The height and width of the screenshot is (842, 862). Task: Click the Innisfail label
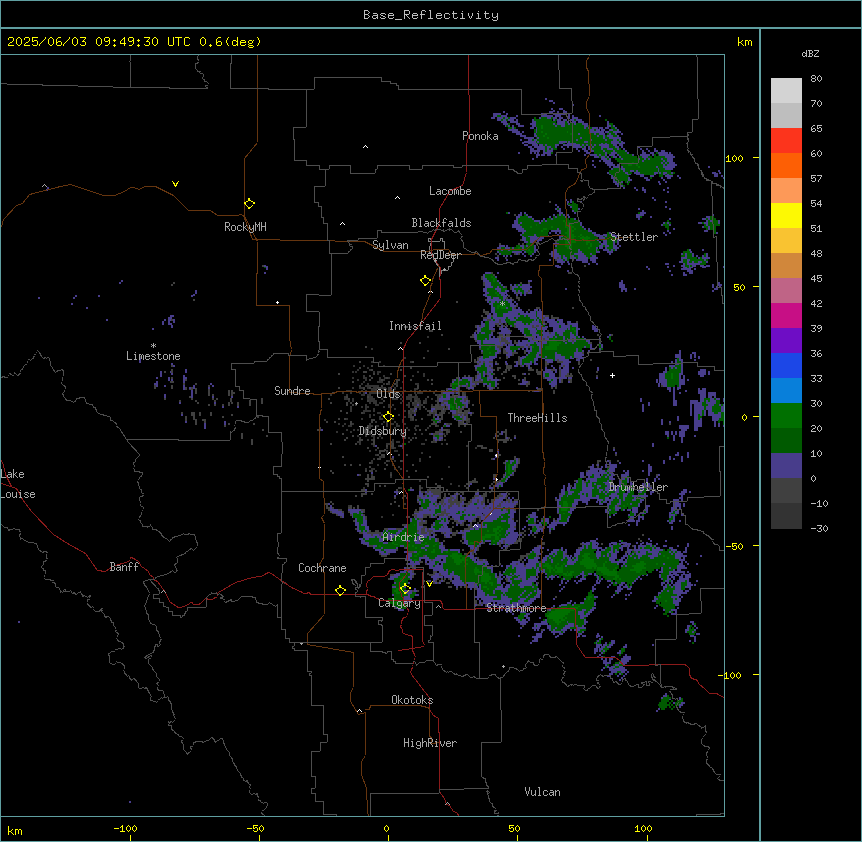(x=415, y=326)
